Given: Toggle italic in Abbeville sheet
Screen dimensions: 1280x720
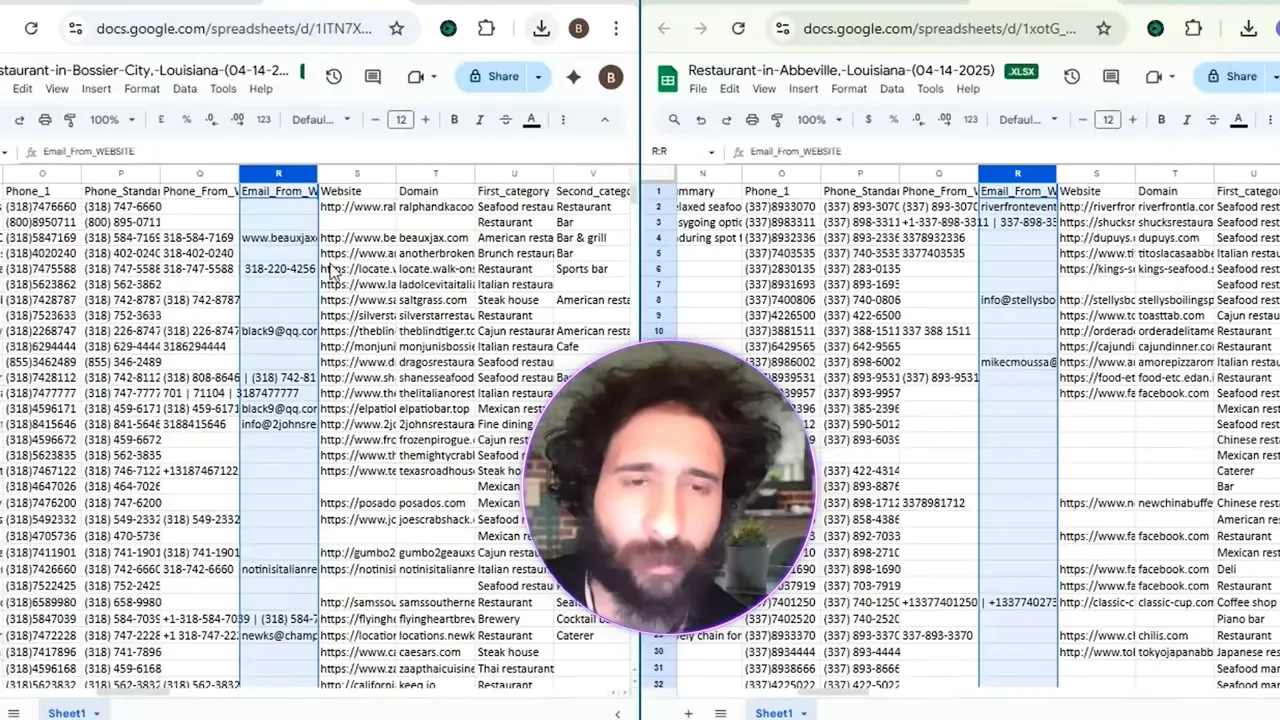Looking at the screenshot, I should pyautogui.click(x=1186, y=120).
